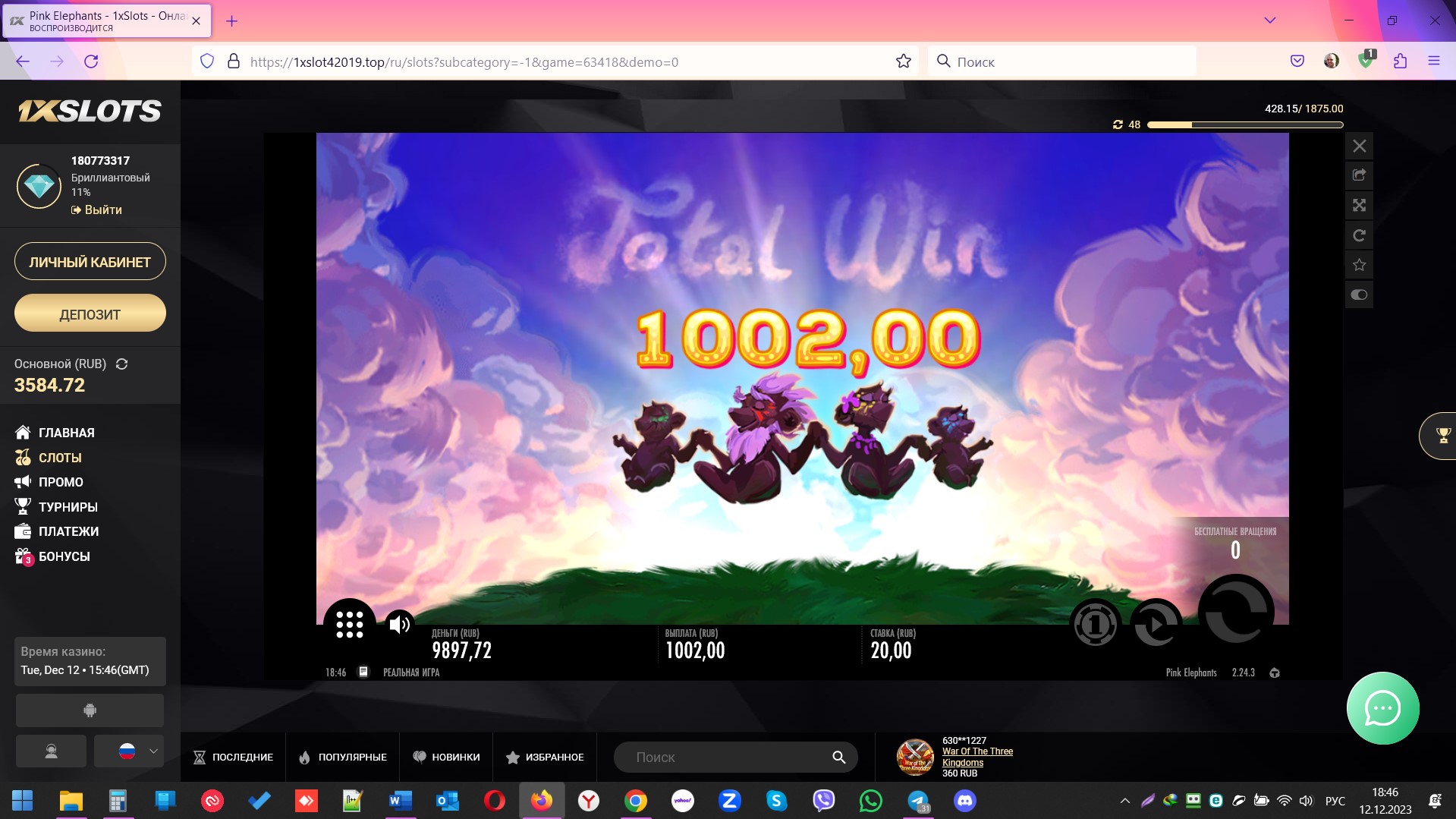Download the Android app
The image size is (1456, 819).
coord(90,710)
